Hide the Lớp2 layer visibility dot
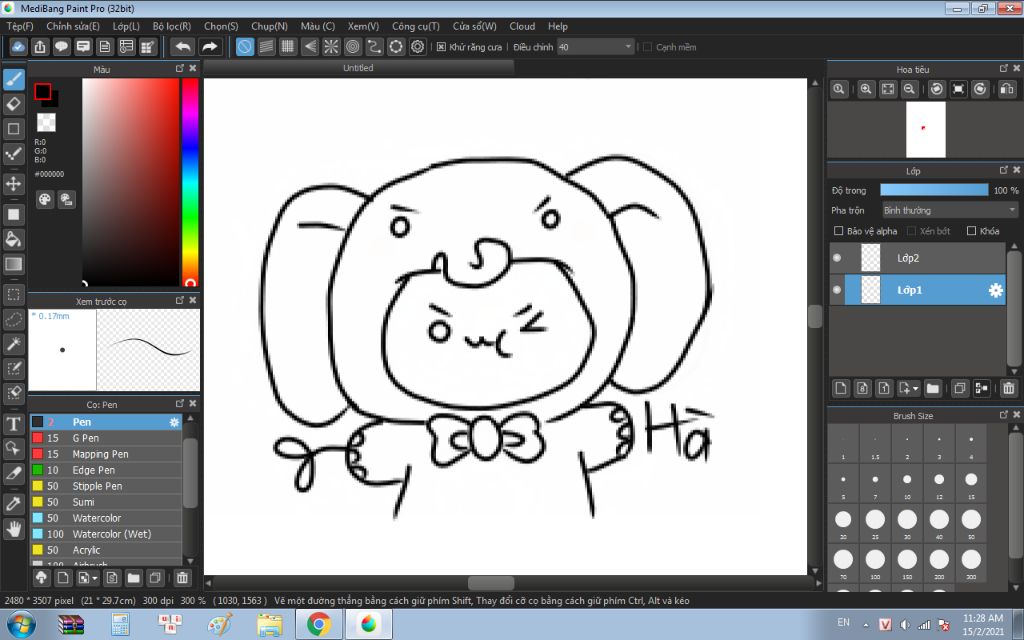Viewport: 1024px width, 640px height. point(837,258)
